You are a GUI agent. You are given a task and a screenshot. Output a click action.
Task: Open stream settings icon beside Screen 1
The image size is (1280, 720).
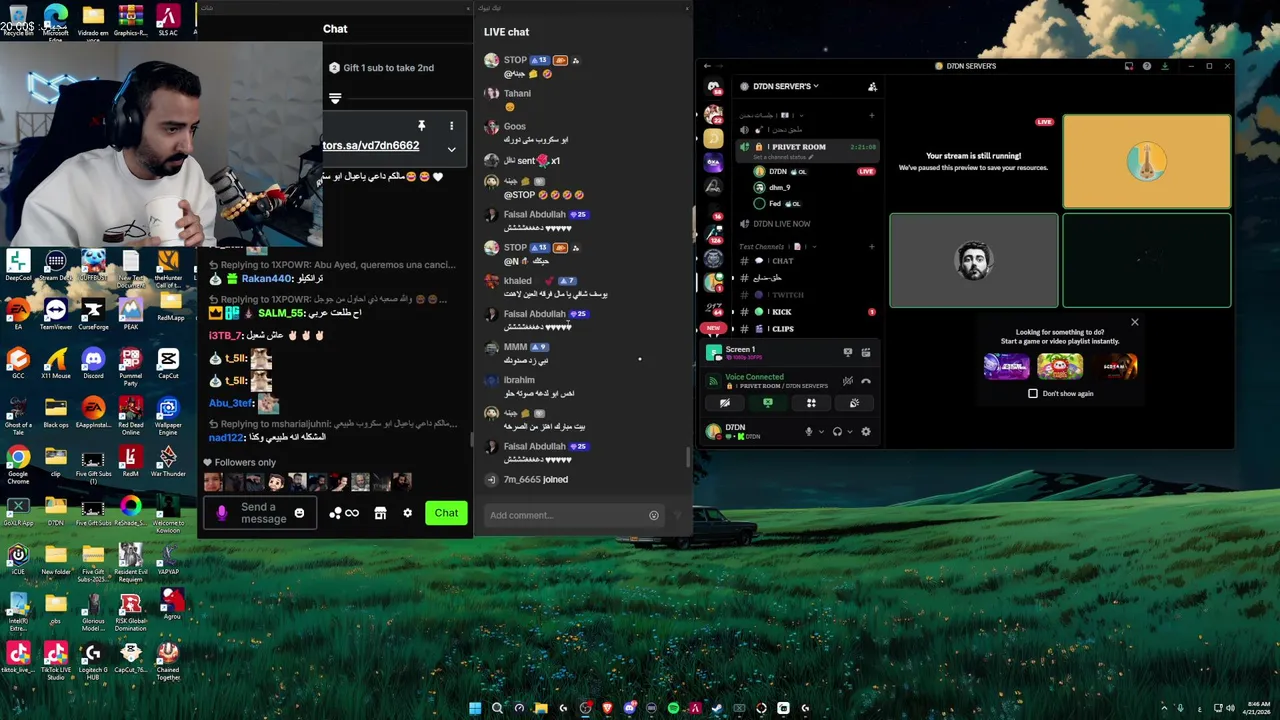click(866, 352)
